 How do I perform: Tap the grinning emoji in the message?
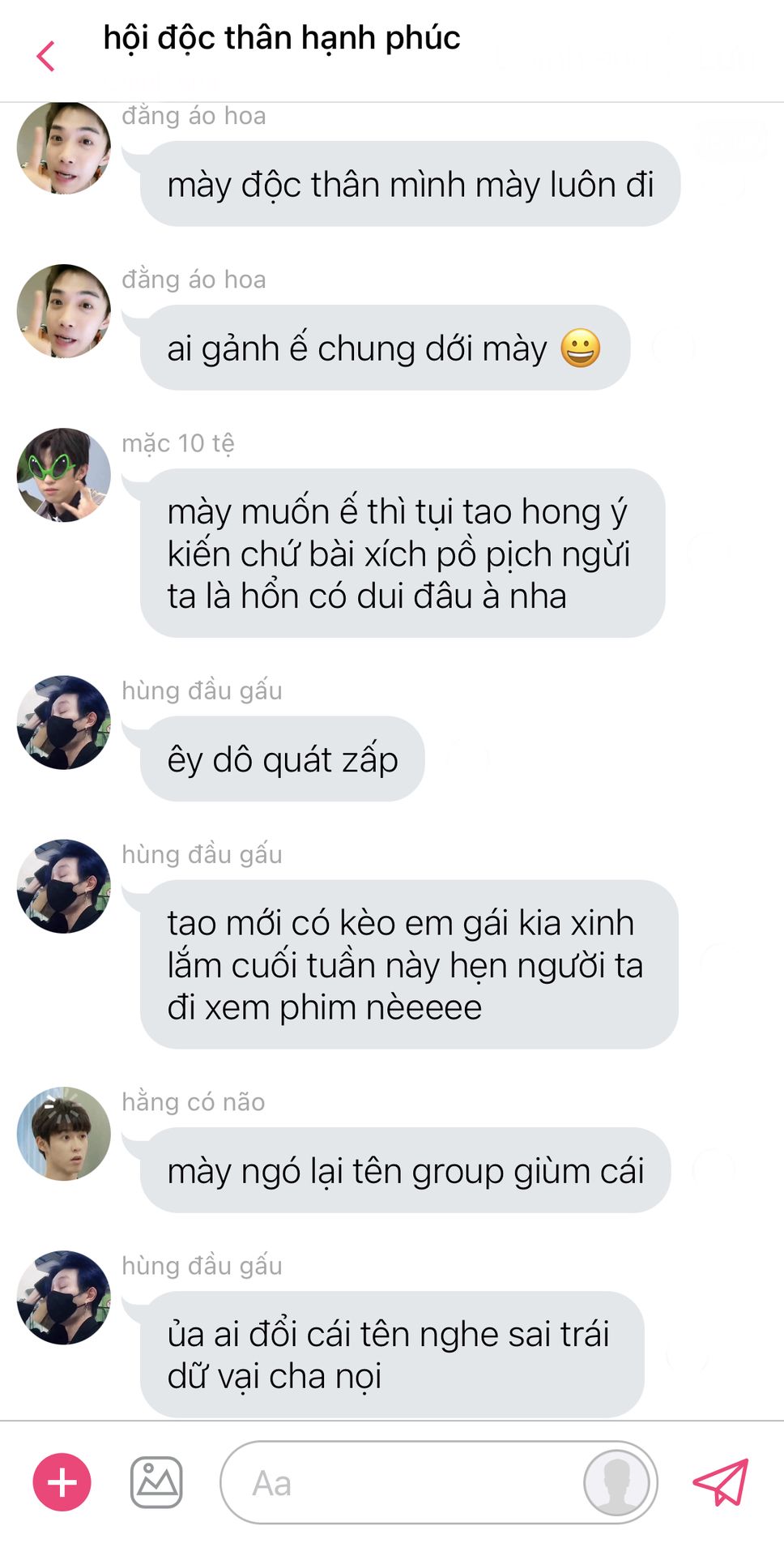[581, 348]
